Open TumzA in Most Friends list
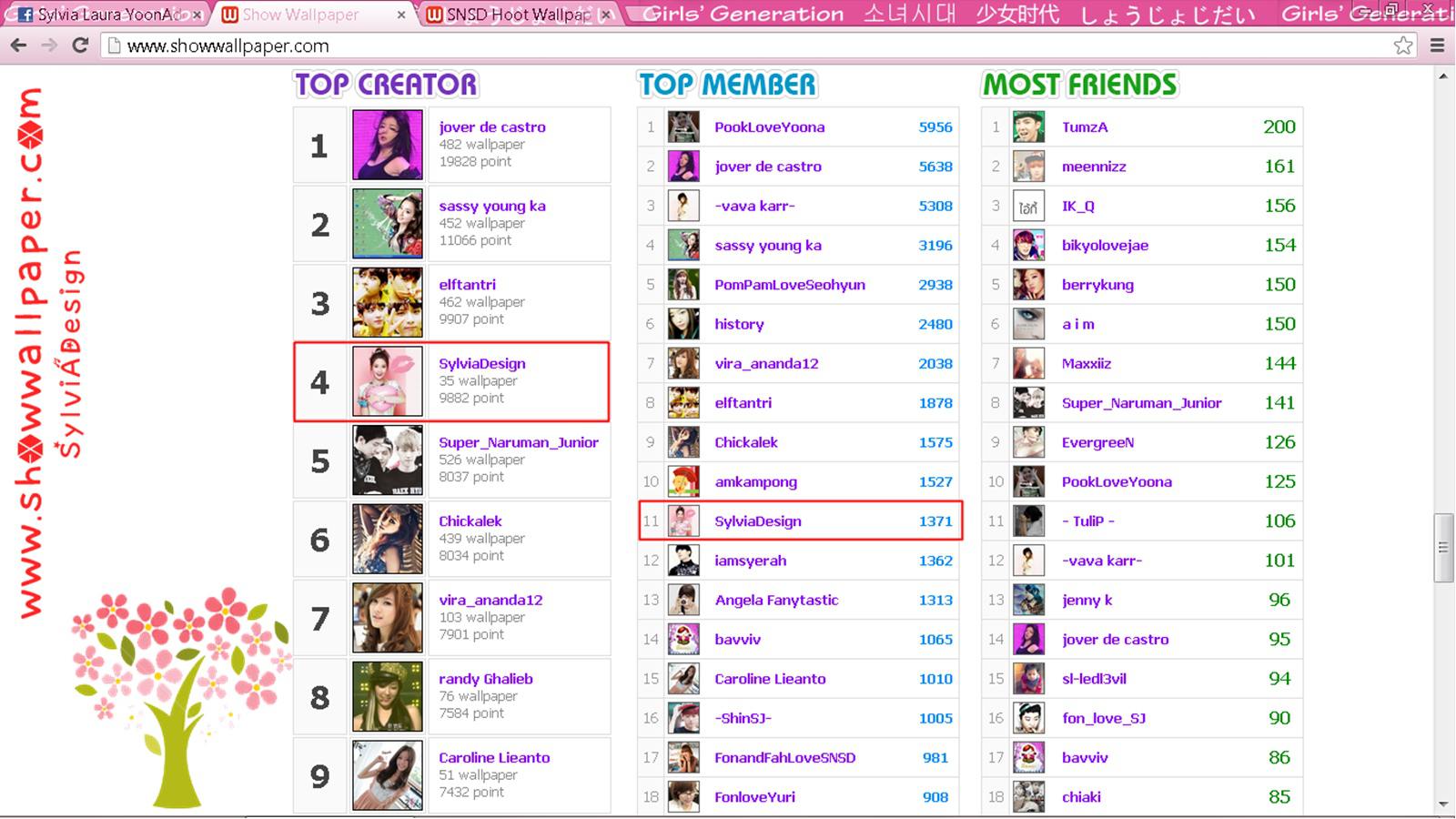 point(1085,127)
